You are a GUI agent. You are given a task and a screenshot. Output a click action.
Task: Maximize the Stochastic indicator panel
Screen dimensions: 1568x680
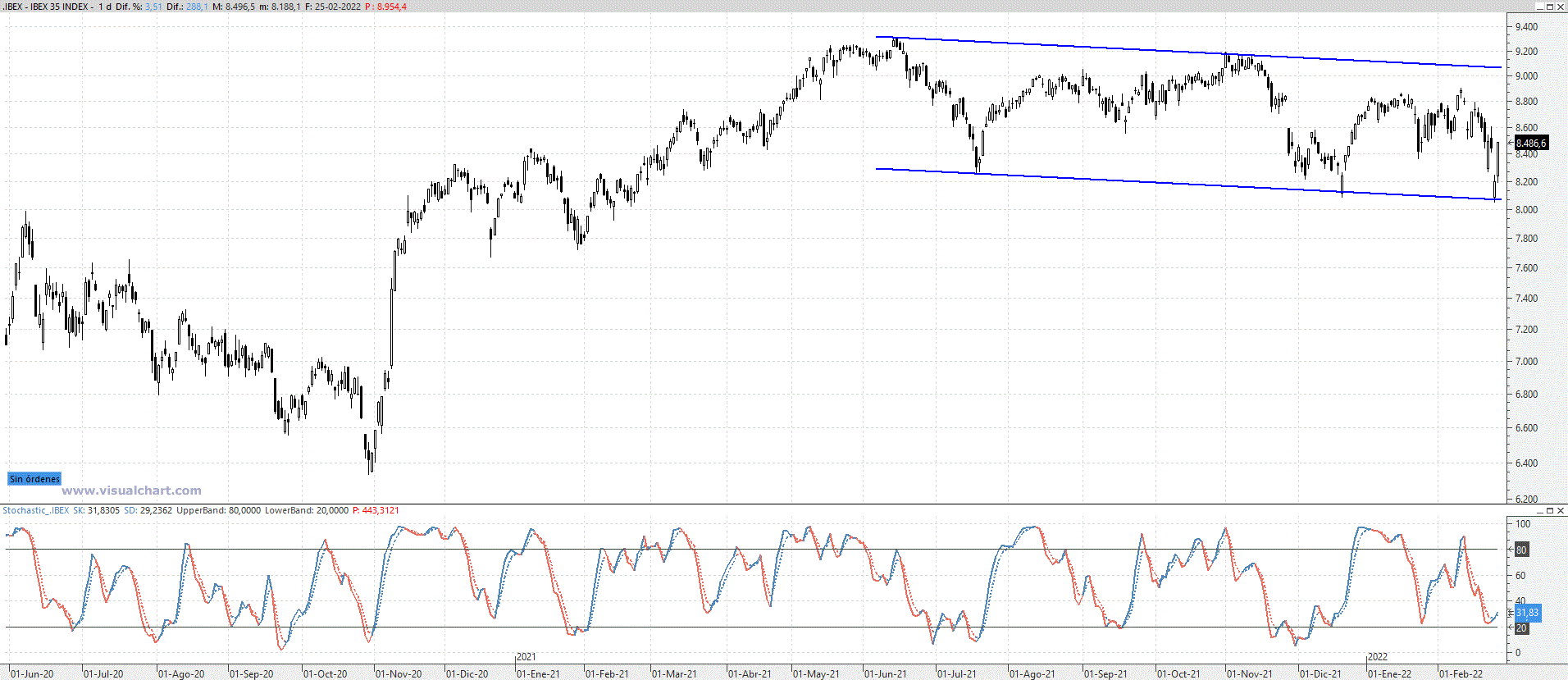1550,510
